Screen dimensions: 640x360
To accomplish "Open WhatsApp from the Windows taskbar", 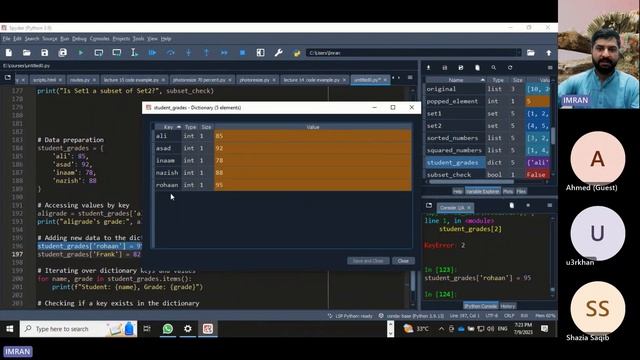I will pyautogui.click(x=167, y=329).
